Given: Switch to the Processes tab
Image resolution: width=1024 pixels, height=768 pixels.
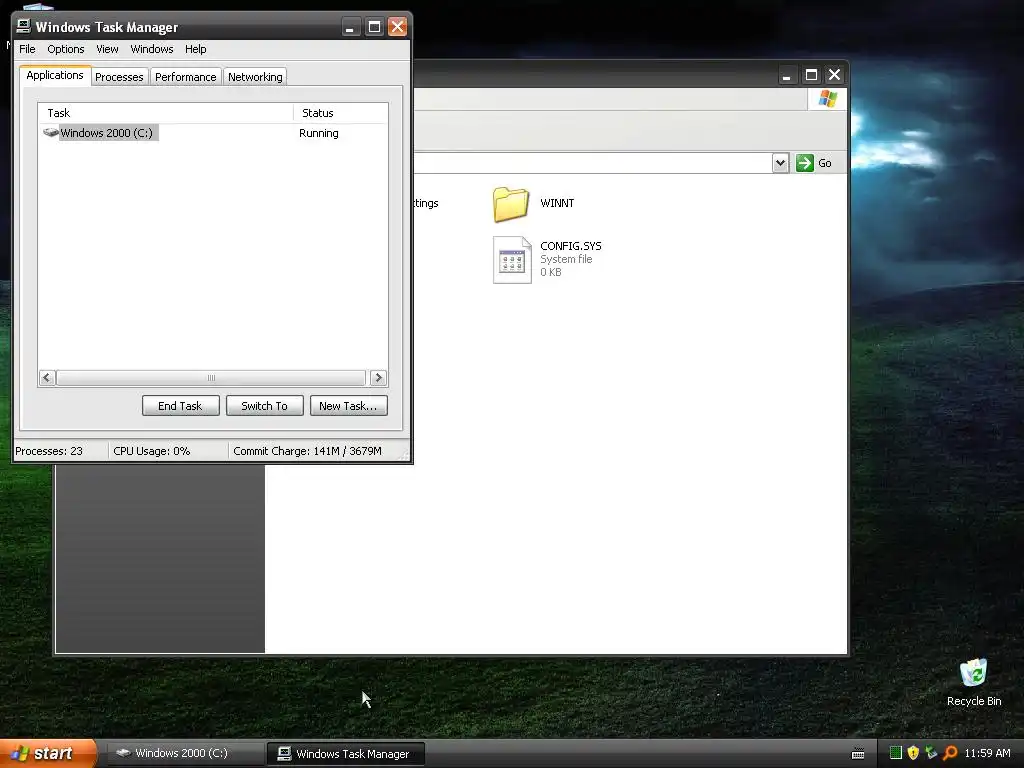Looking at the screenshot, I should 119,77.
